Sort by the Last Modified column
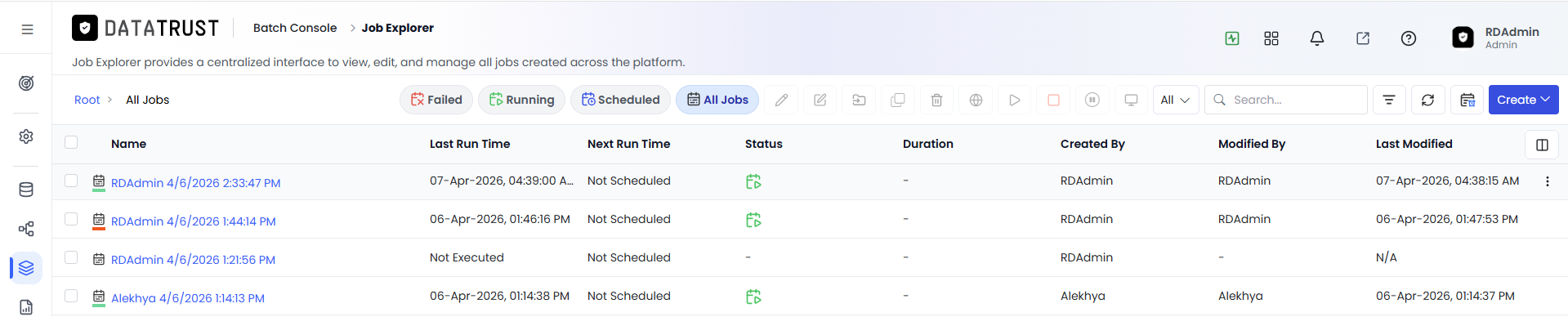 [1414, 144]
